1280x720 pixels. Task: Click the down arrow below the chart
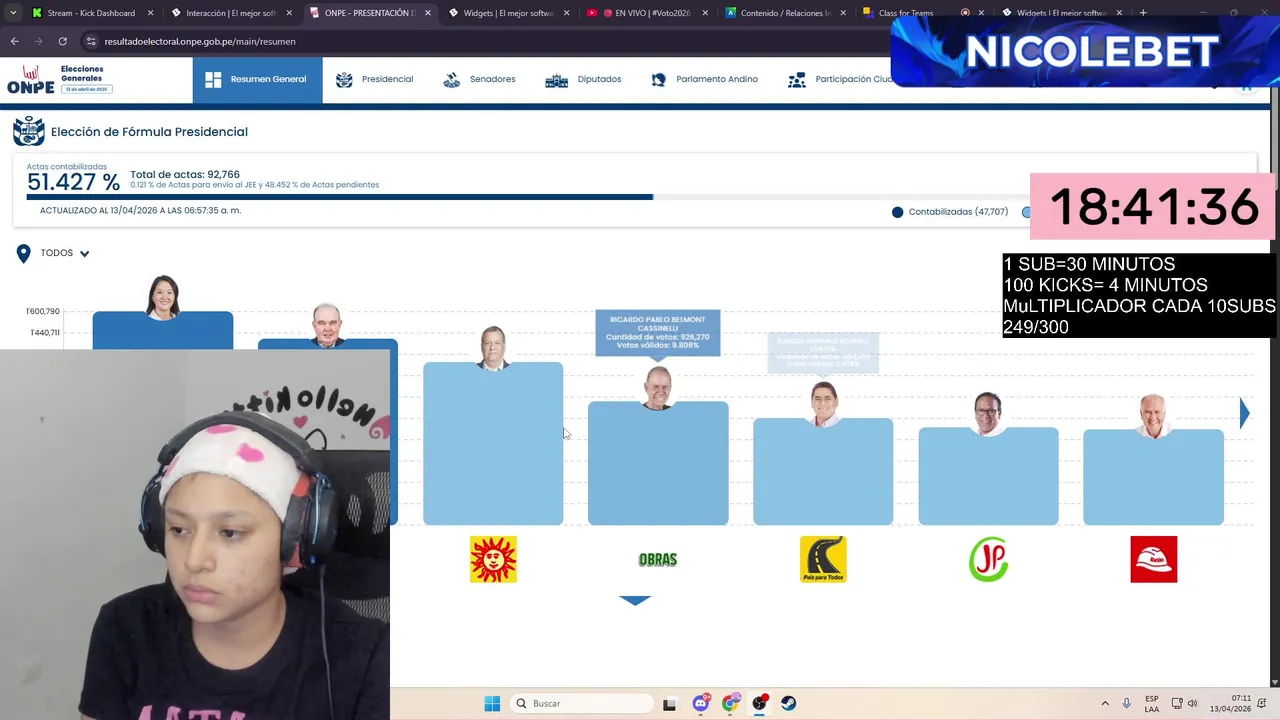635,600
